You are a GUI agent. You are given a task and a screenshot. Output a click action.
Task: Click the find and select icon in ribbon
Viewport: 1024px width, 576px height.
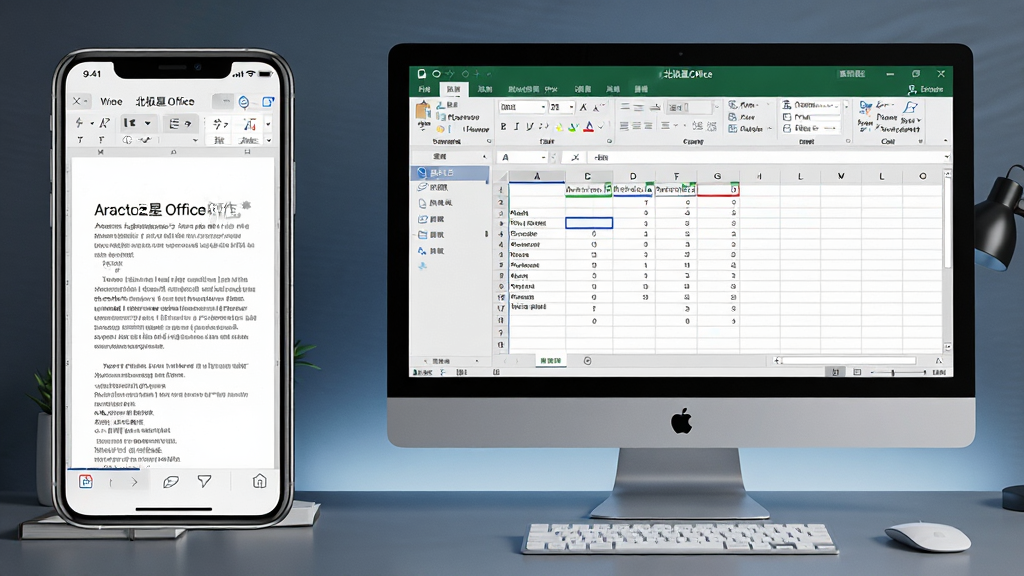tap(910, 108)
